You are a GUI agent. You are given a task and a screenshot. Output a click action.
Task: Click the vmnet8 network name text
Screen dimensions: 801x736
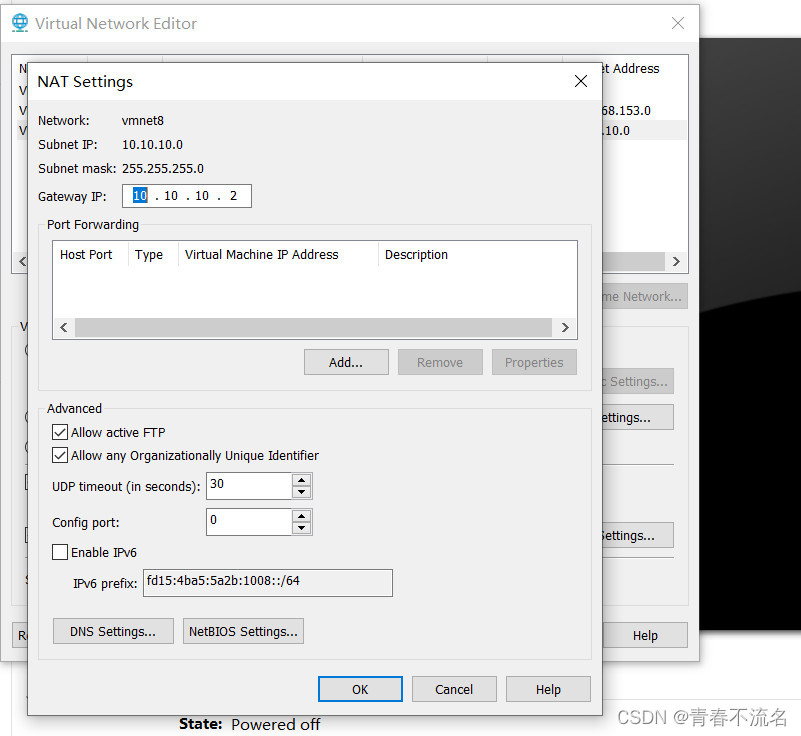(143, 121)
